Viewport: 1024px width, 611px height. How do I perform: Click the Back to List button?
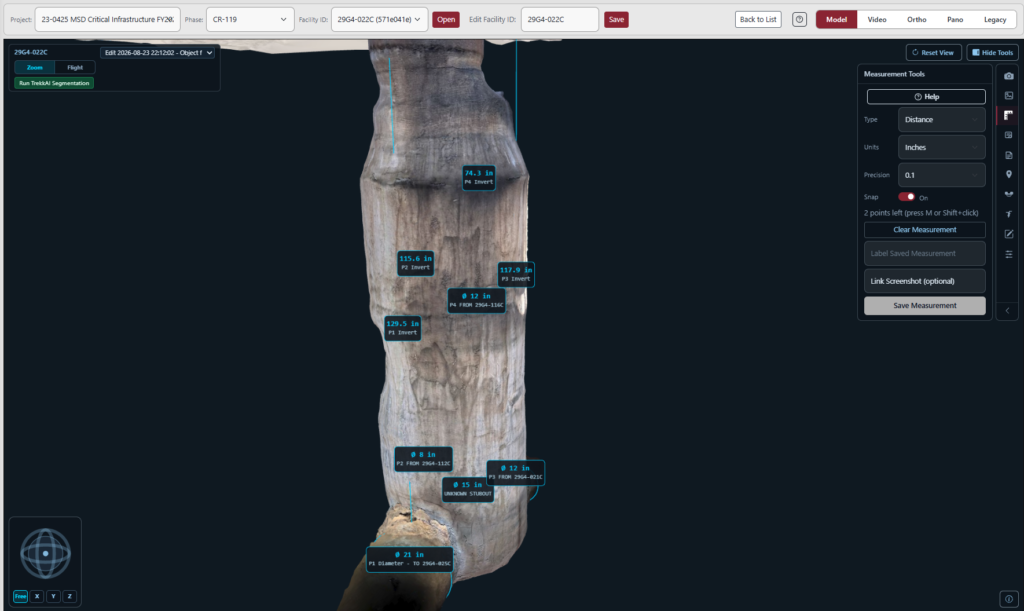(758, 20)
